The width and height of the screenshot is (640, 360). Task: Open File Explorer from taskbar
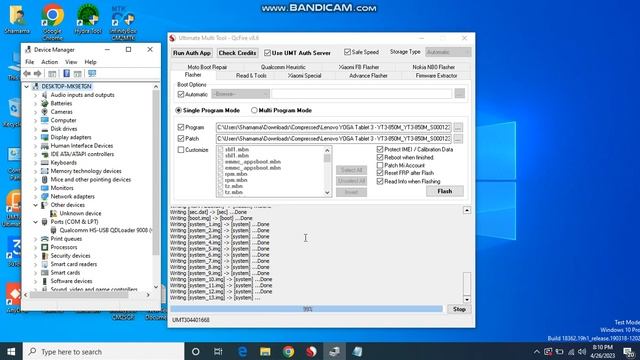tap(265, 351)
